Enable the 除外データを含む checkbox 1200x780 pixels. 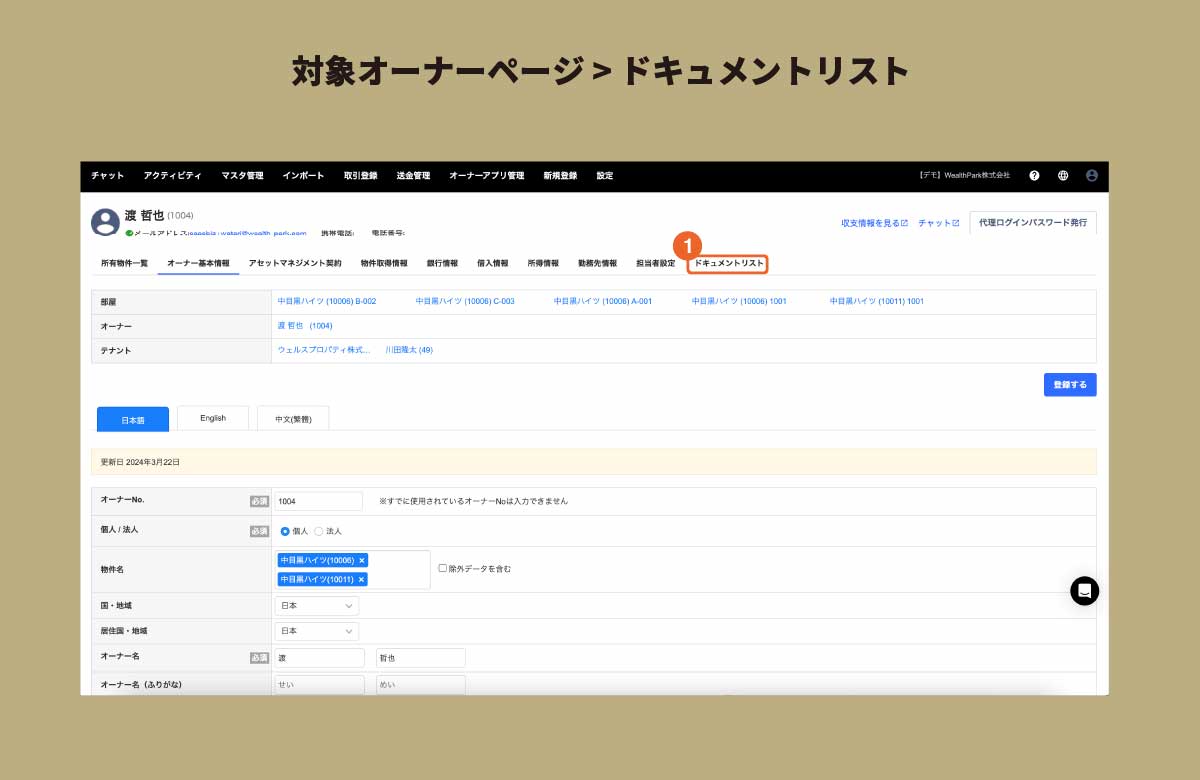[443, 568]
